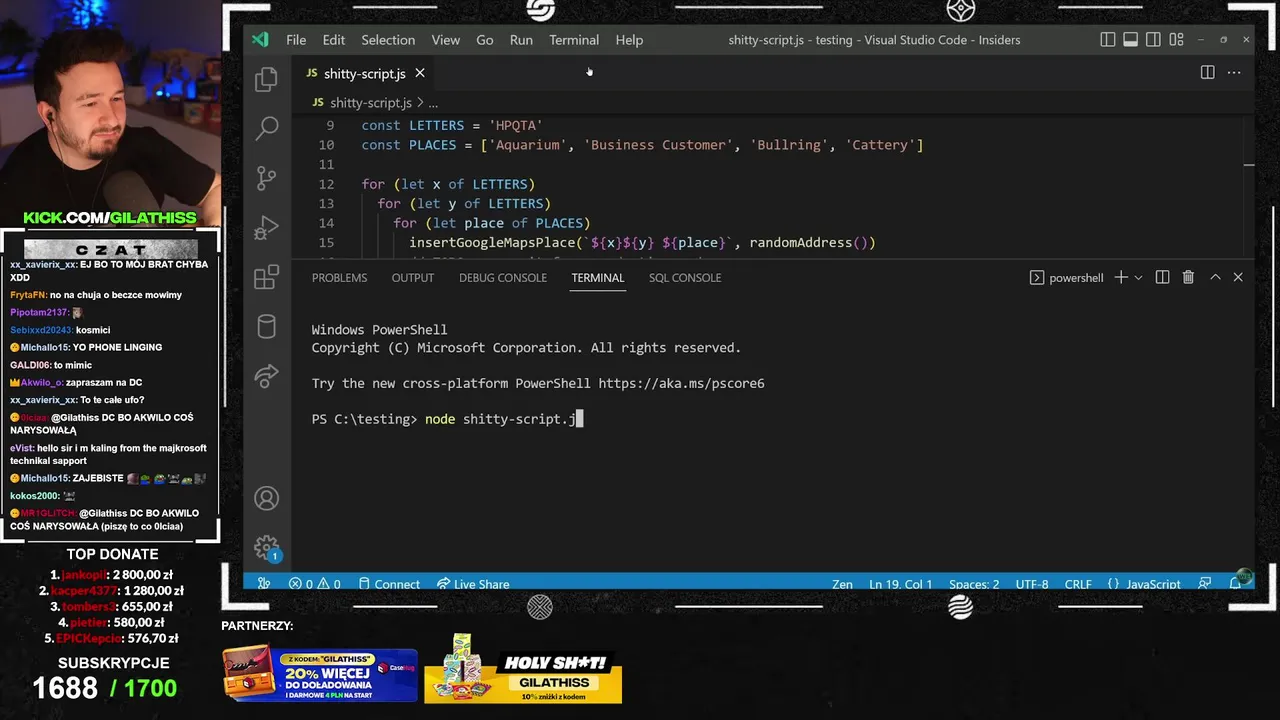The image size is (1280, 720).
Task: Toggle the primary side bar layout icon
Action: [x=1107, y=40]
